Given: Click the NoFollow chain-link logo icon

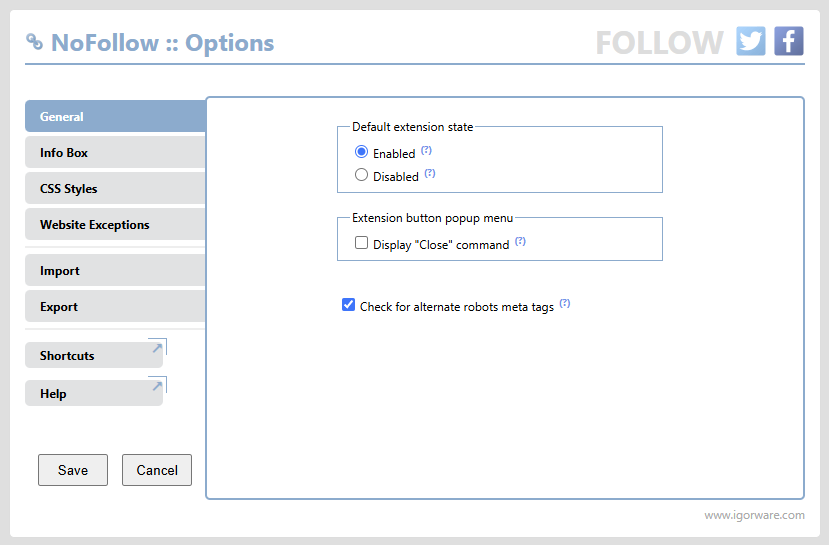Looking at the screenshot, I should click(34, 42).
